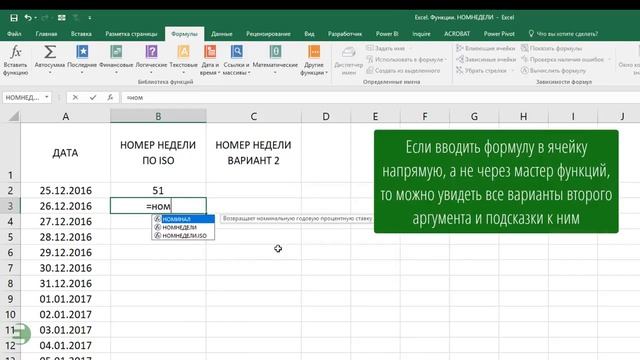Open Другие функции menu
Image resolution: width=640 pixels, height=360 pixels.
coord(314,60)
